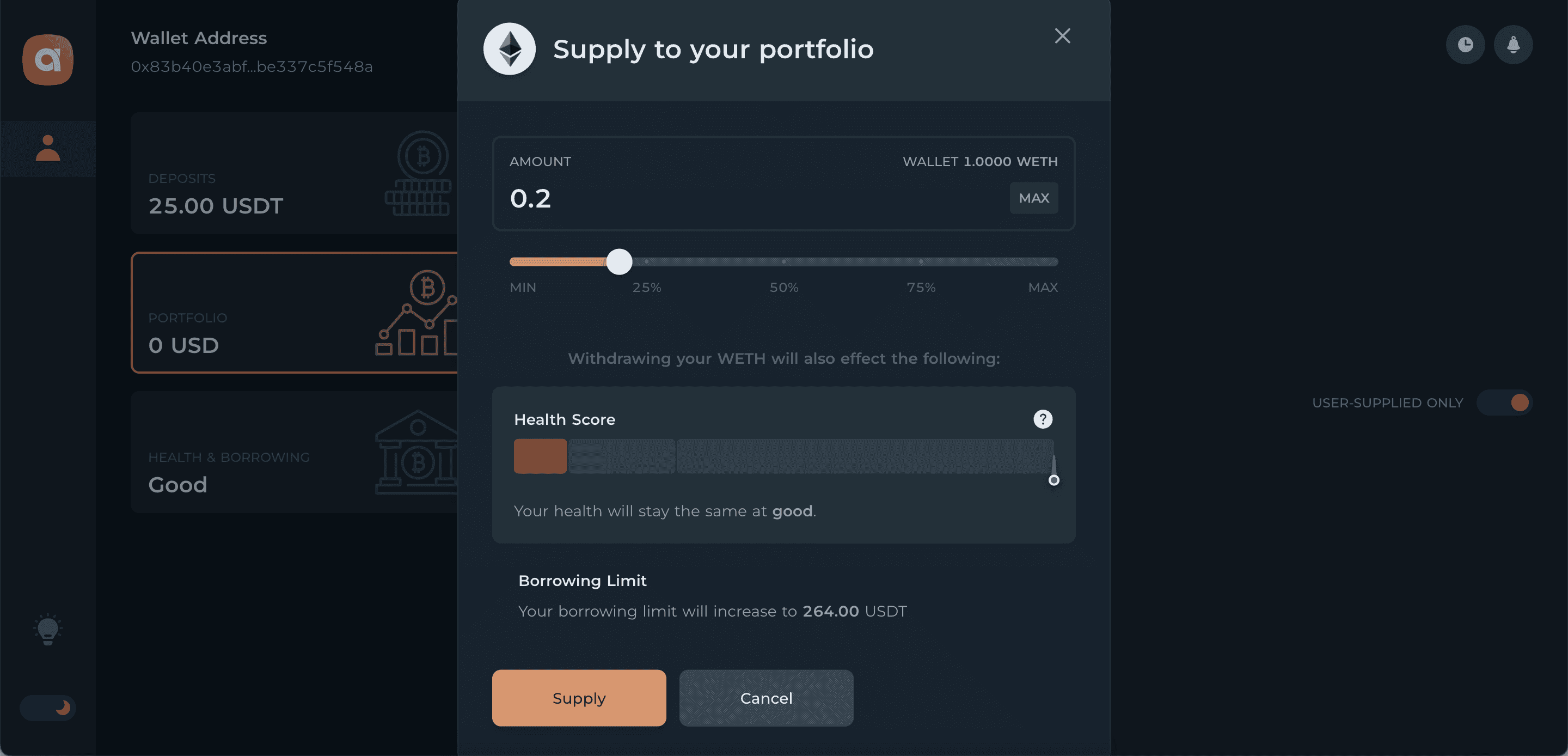Click the app logo at top left

47,59
